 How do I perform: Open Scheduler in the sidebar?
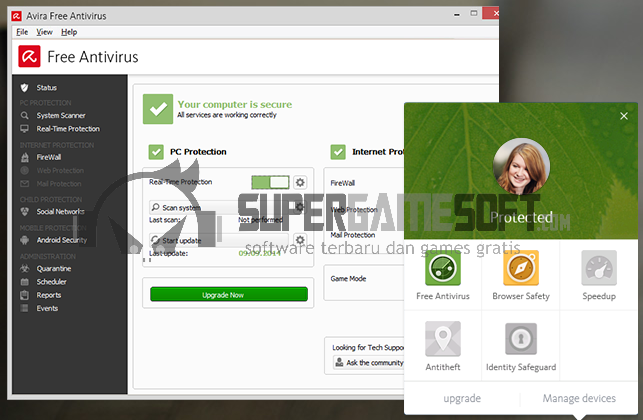52,282
